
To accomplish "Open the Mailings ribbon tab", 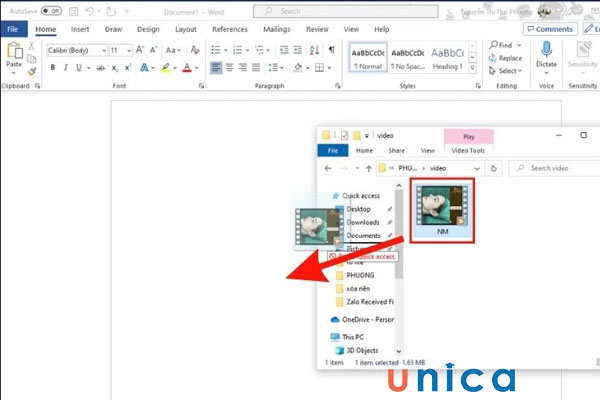I will pos(277,29).
